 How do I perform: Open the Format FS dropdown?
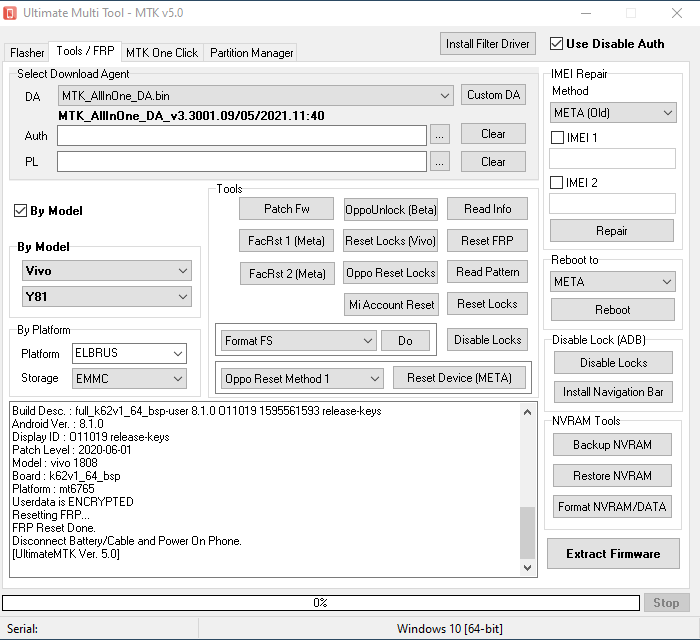tap(298, 341)
